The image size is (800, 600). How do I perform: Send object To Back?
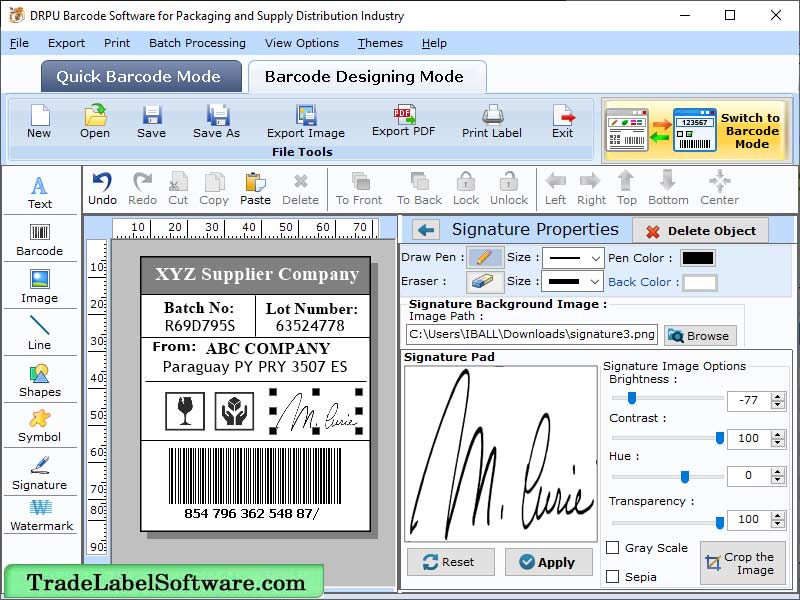tap(419, 188)
